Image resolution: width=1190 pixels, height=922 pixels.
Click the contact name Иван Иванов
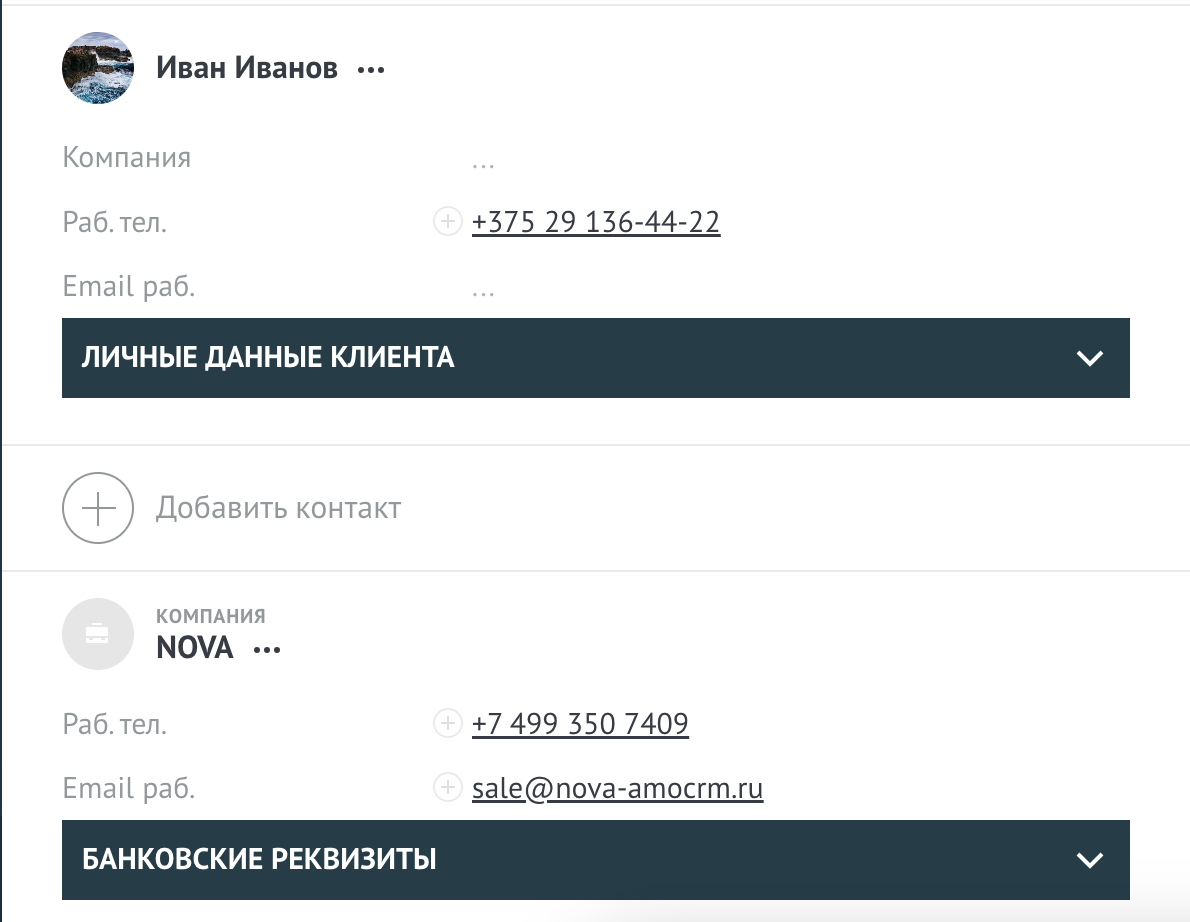[x=247, y=68]
